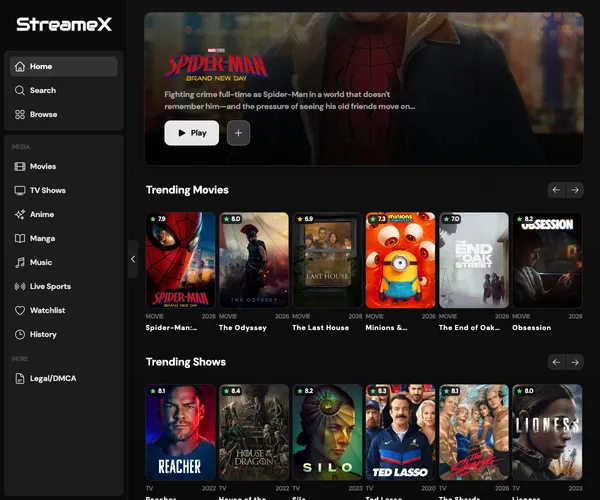Open The Last House movie poster
Screen dimensions: 600x500
(327, 260)
